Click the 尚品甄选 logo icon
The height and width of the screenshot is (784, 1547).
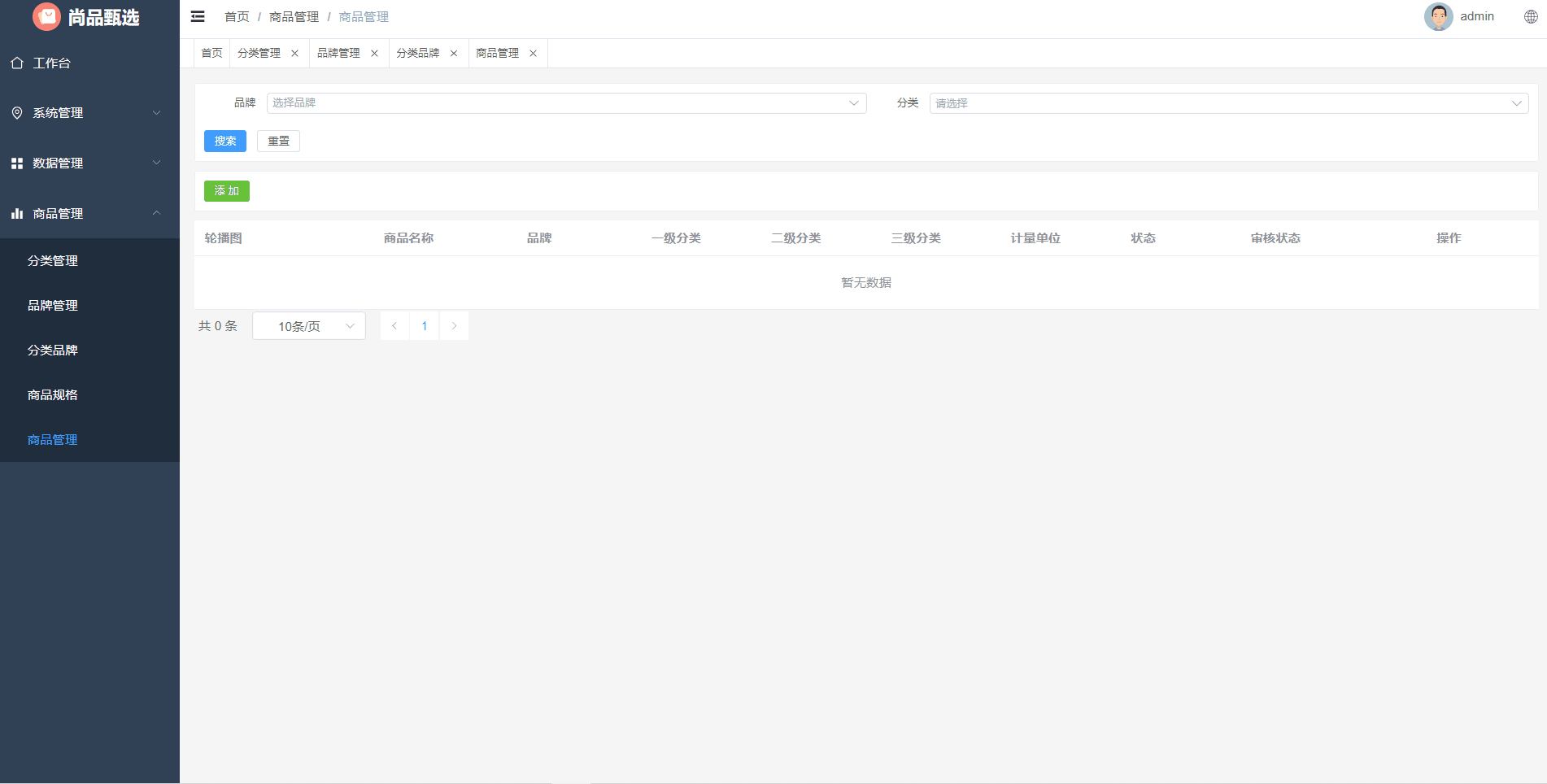point(46,16)
